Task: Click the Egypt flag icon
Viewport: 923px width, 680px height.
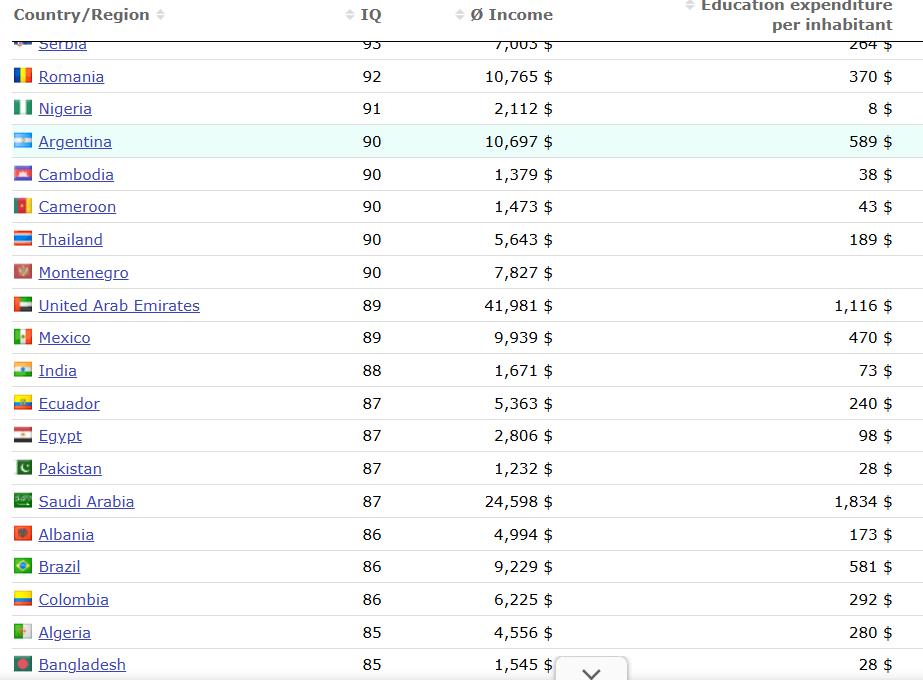Action: point(23,435)
